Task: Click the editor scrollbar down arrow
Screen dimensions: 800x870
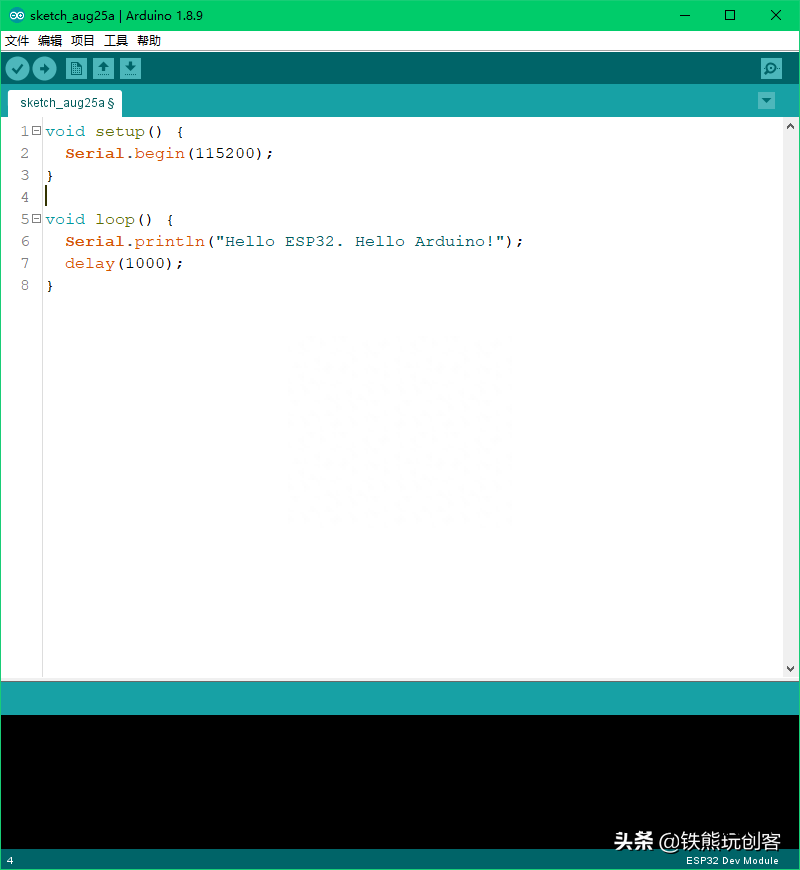Action: point(791,669)
